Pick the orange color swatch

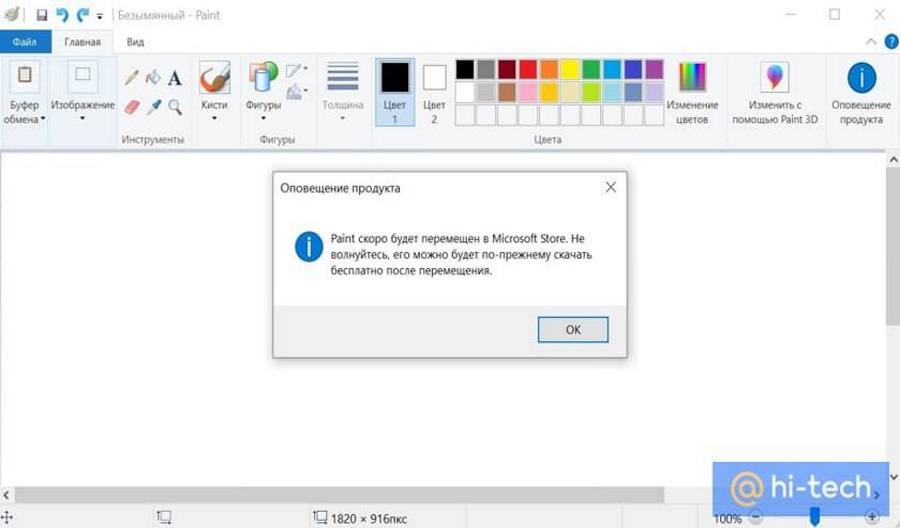(x=549, y=69)
